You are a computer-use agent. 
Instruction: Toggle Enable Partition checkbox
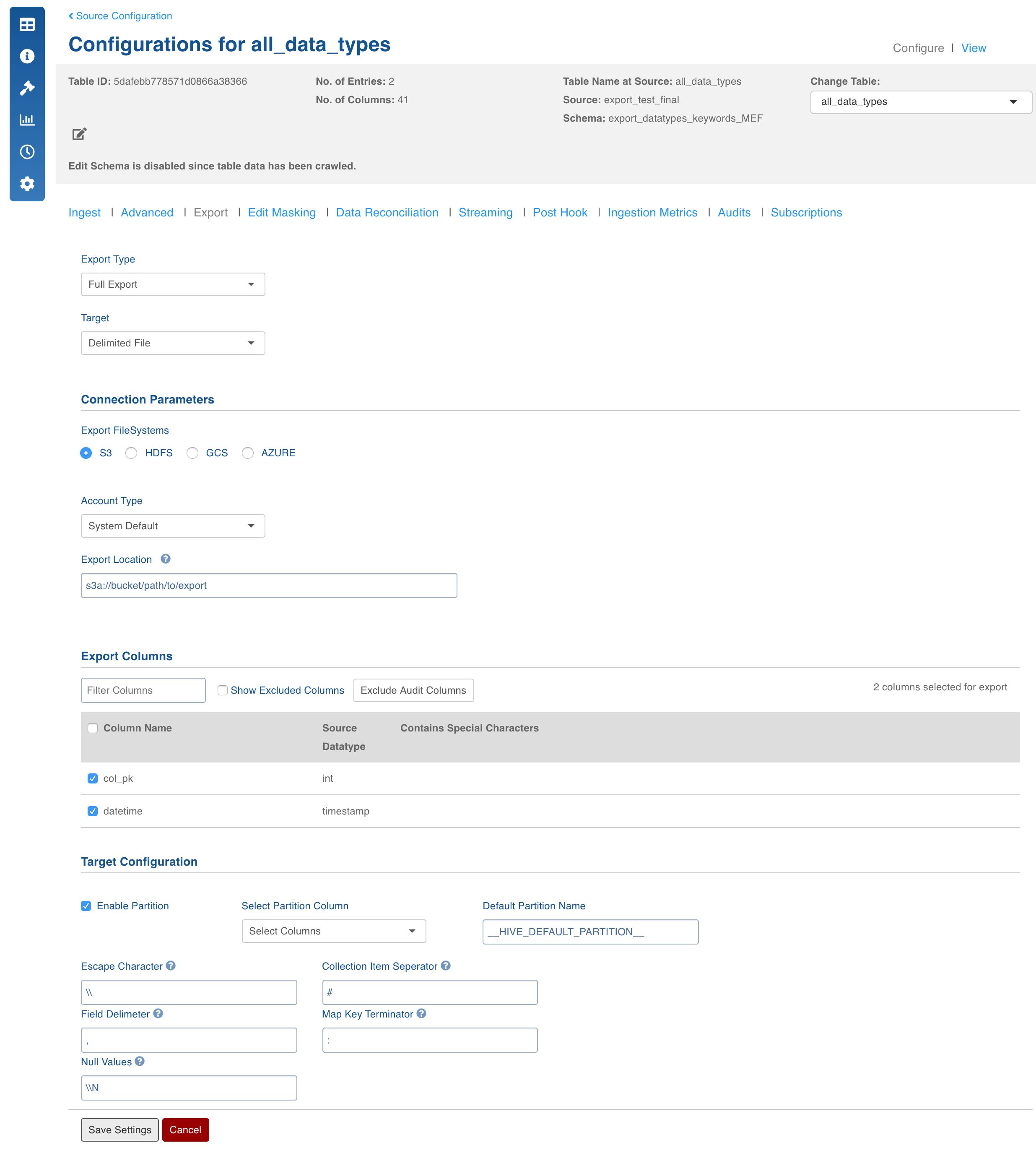(x=86, y=906)
